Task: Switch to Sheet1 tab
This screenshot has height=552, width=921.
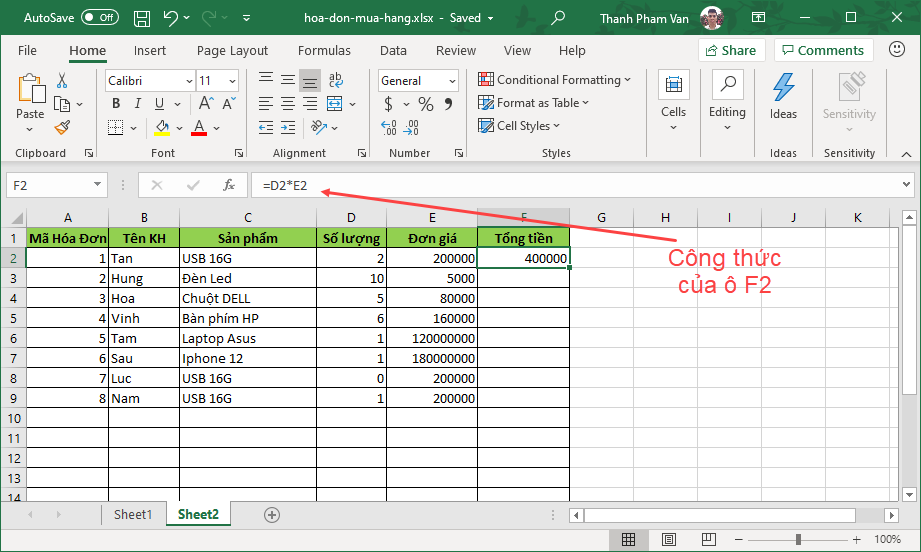Action: 133,514
